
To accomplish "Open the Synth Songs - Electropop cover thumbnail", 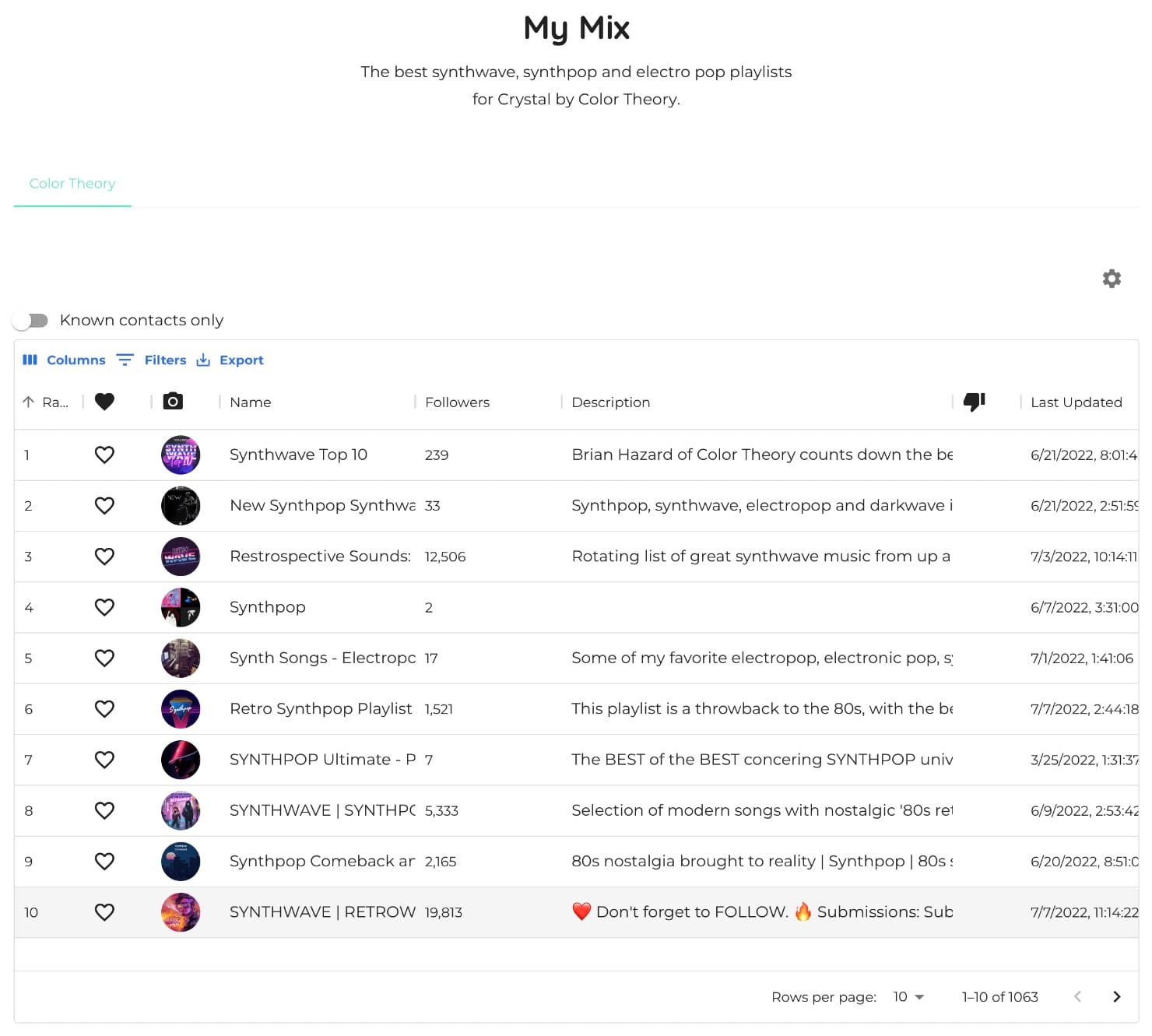I will tap(181, 658).
